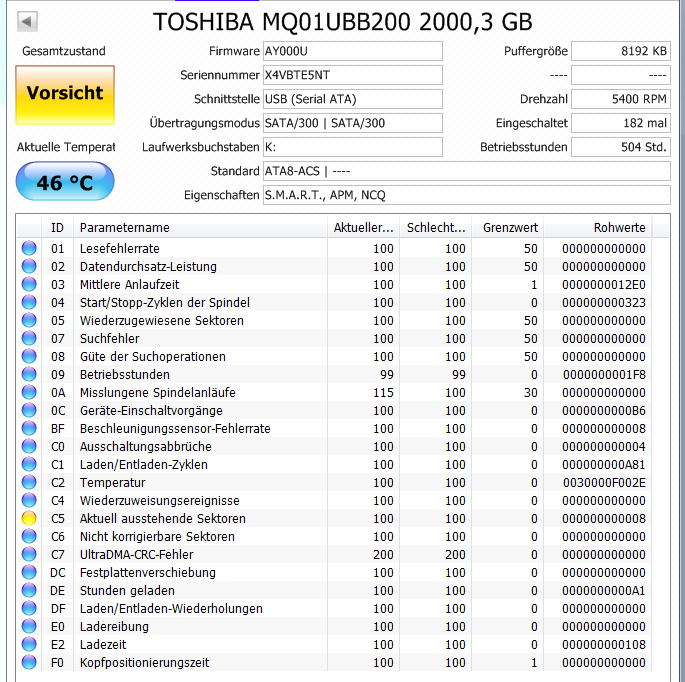
Task: Click raw value 0000000000B6
Action: pos(604,410)
